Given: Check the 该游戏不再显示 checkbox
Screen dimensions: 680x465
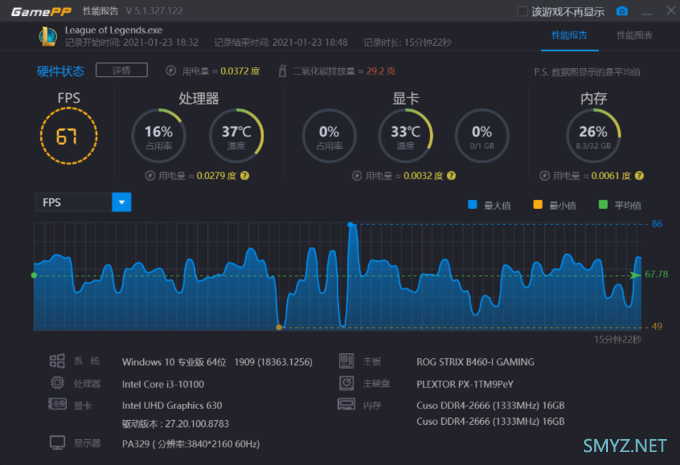Looking at the screenshot, I should 523,11.
